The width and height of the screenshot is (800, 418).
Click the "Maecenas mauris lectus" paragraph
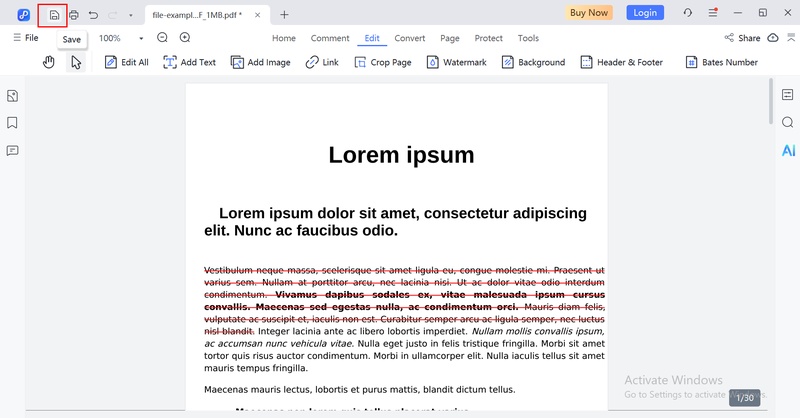coord(360,389)
